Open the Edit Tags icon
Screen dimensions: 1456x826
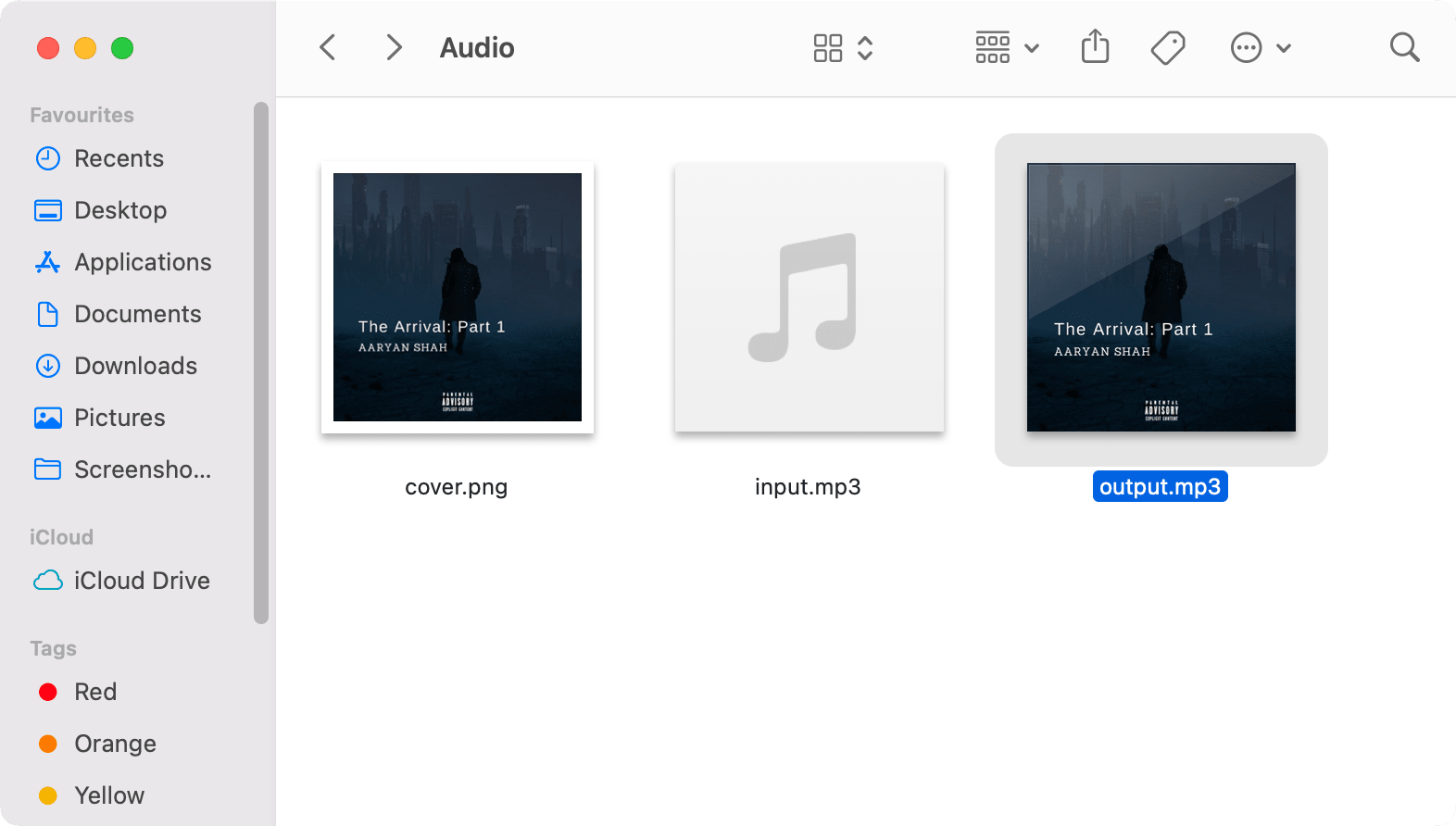tap(1168, 48)
